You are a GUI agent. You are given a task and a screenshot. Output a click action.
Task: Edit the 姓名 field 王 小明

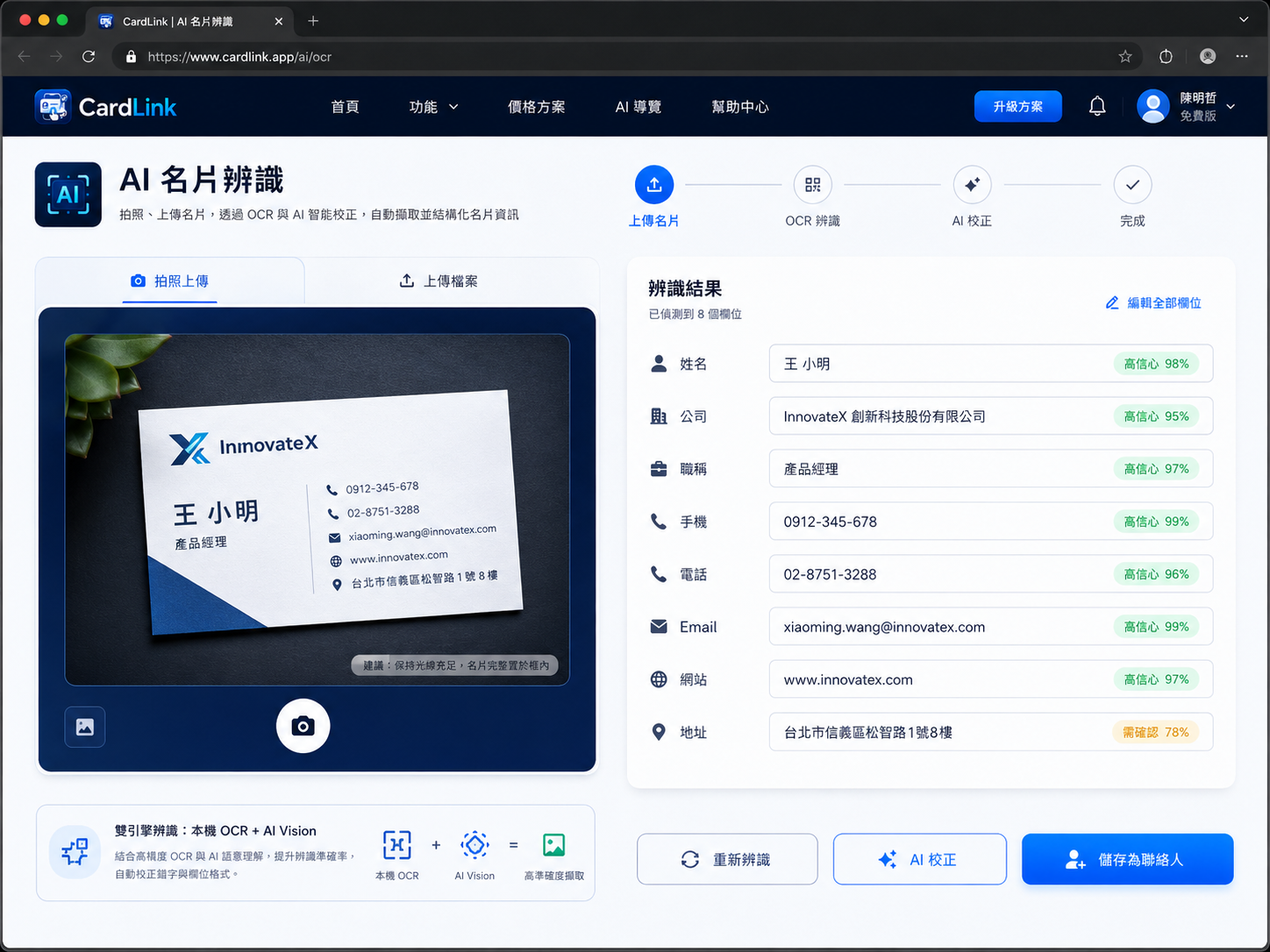coord(991,364)
